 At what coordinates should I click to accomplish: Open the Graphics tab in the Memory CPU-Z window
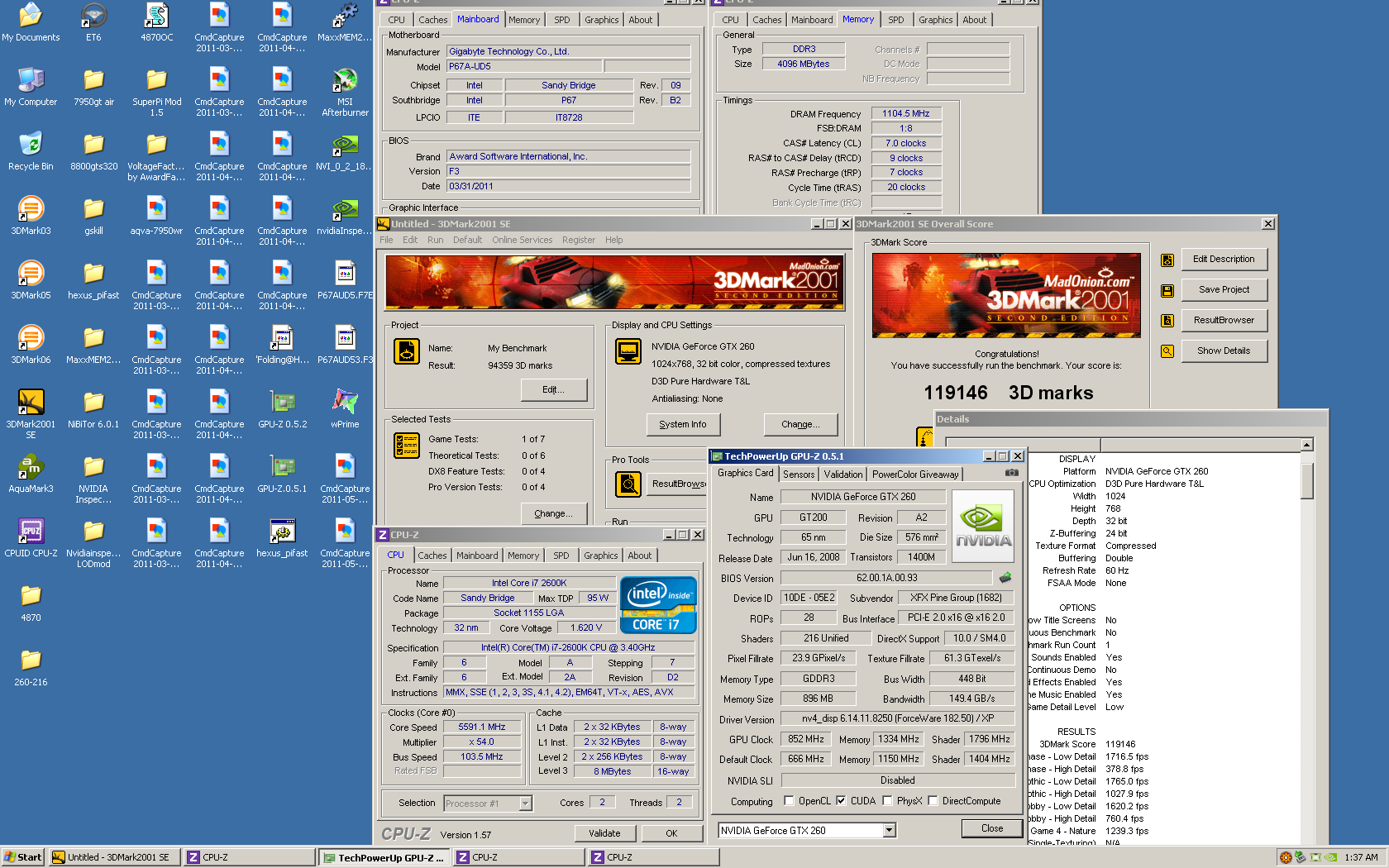pyautogui.click(x=935, y=20)
